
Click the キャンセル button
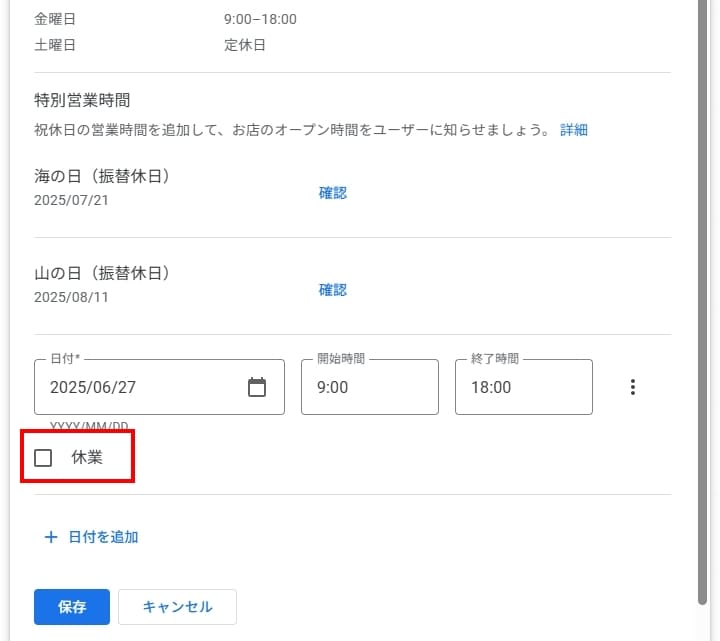point(177,607)
